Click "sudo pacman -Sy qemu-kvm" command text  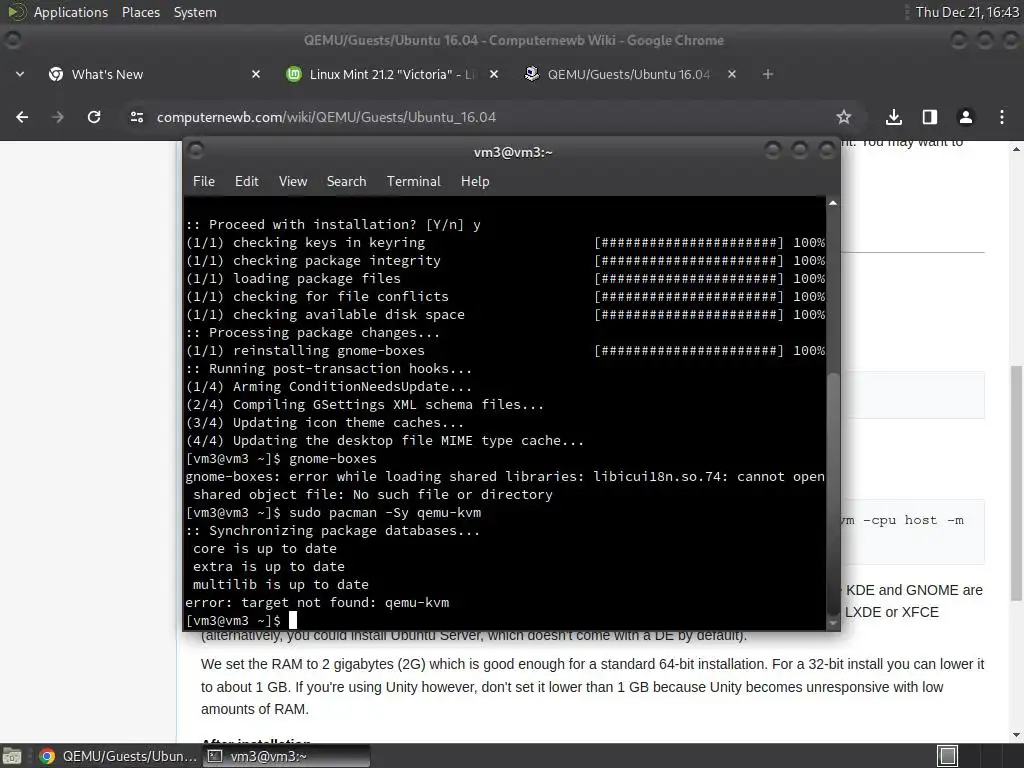tap(385, 513)
